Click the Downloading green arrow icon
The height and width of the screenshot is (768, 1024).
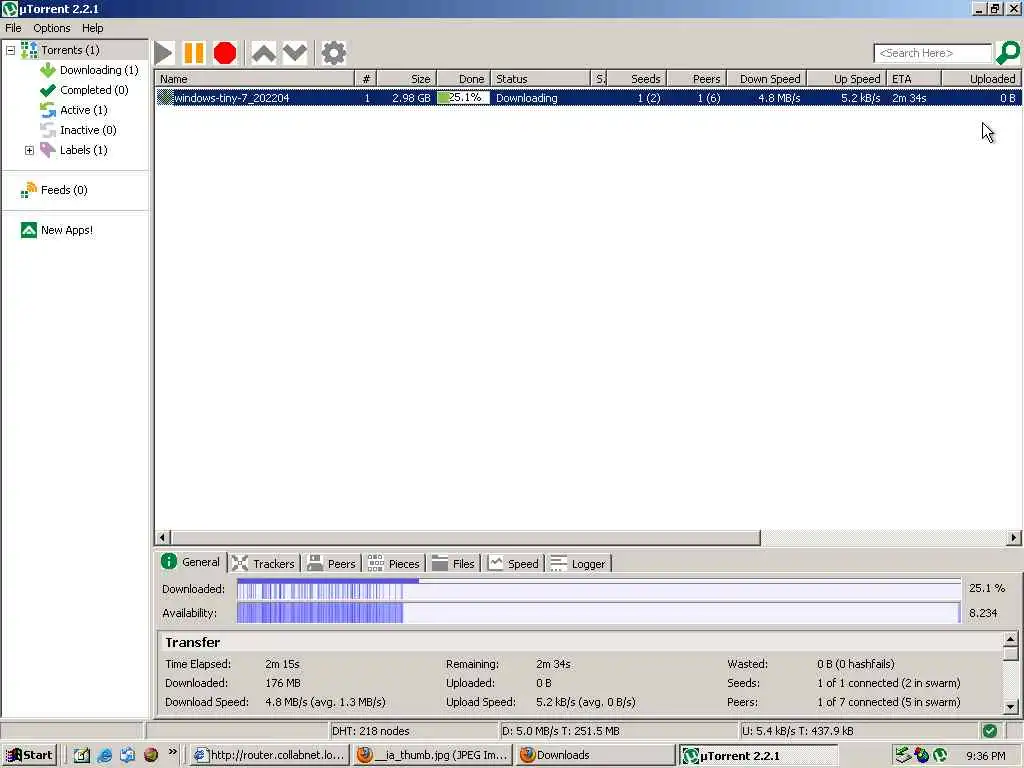point(48,70)
